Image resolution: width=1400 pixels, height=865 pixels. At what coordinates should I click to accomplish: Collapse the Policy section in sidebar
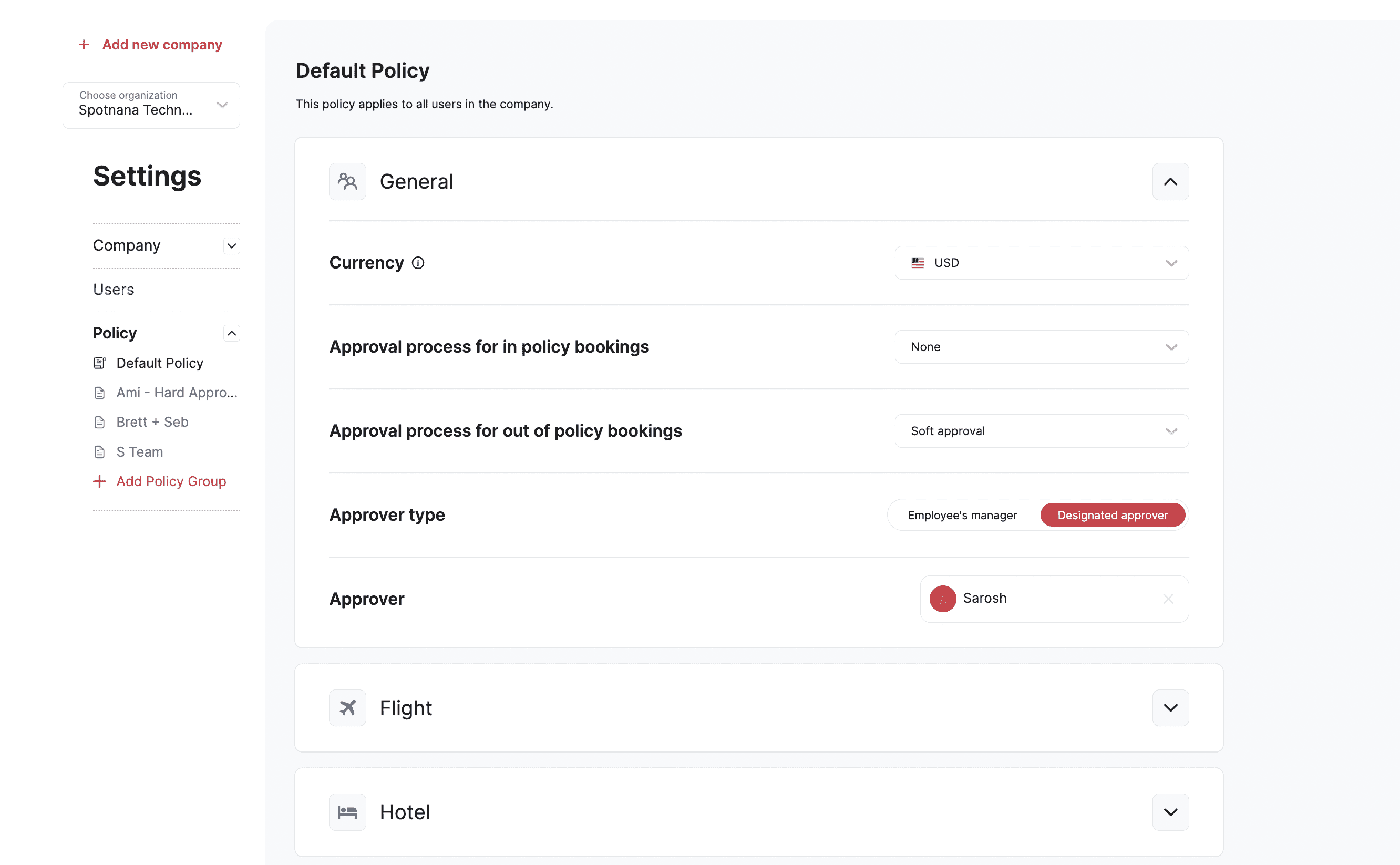[x=232, y=334]
